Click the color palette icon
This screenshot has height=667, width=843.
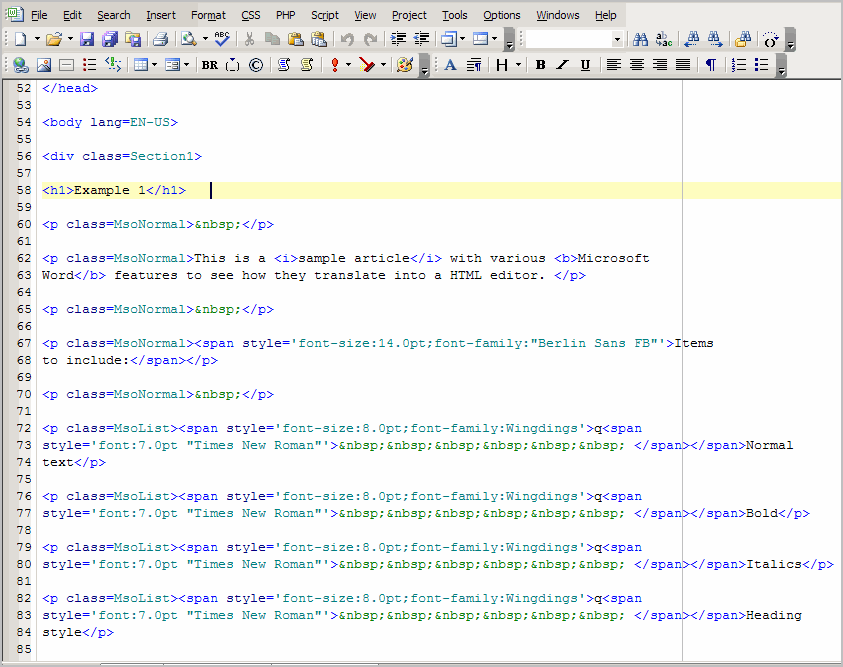[405, 65]
